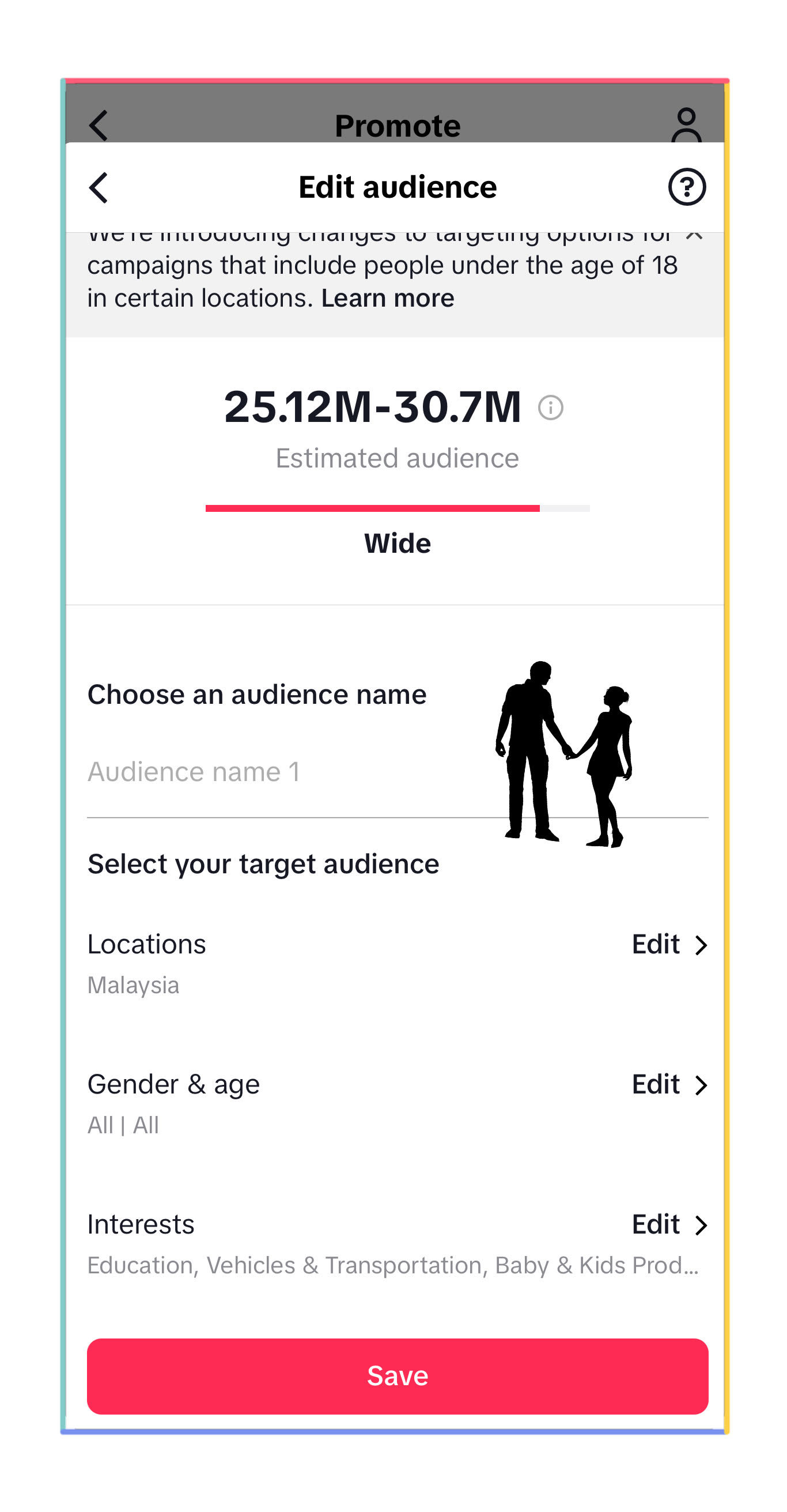Open the Learn more link
Screen dimensions: 787x1512
pos(387,298)
